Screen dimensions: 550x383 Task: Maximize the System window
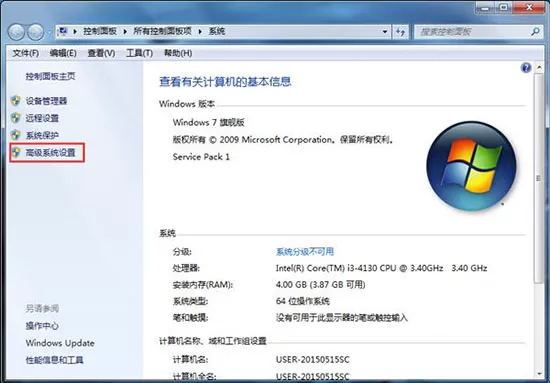[x=504, y=8]
